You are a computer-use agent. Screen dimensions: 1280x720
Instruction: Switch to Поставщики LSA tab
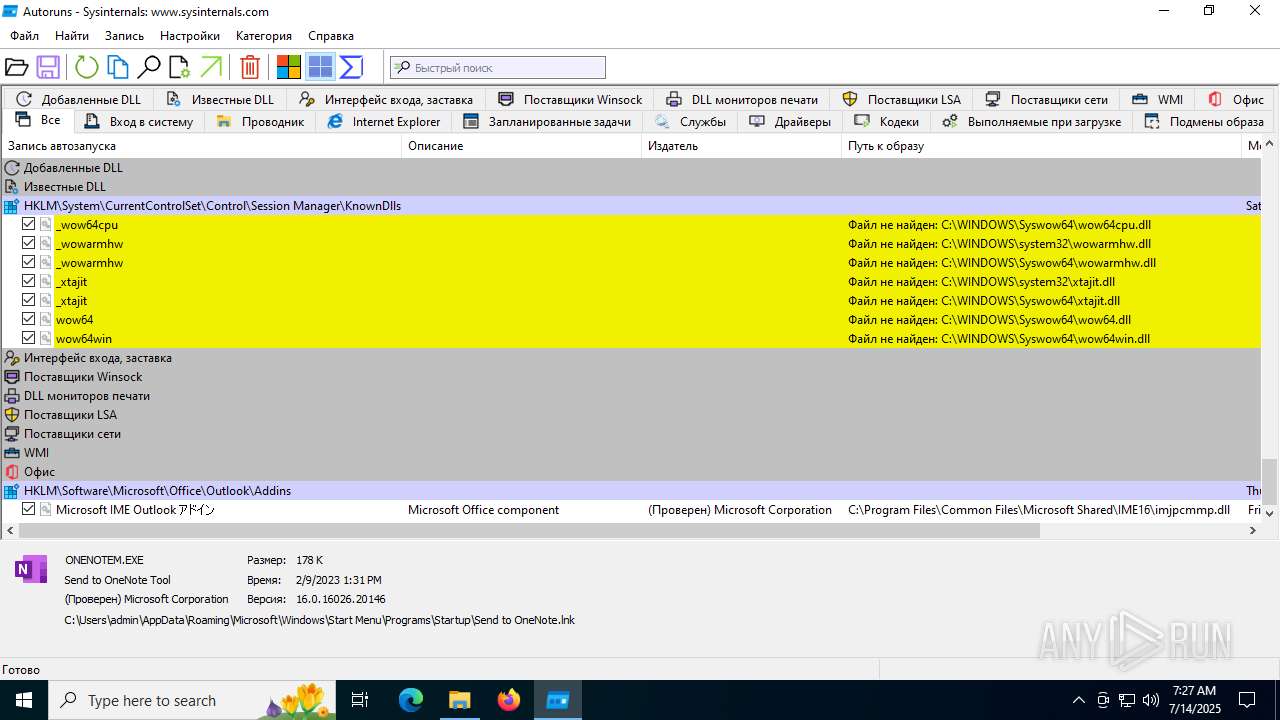901,99
